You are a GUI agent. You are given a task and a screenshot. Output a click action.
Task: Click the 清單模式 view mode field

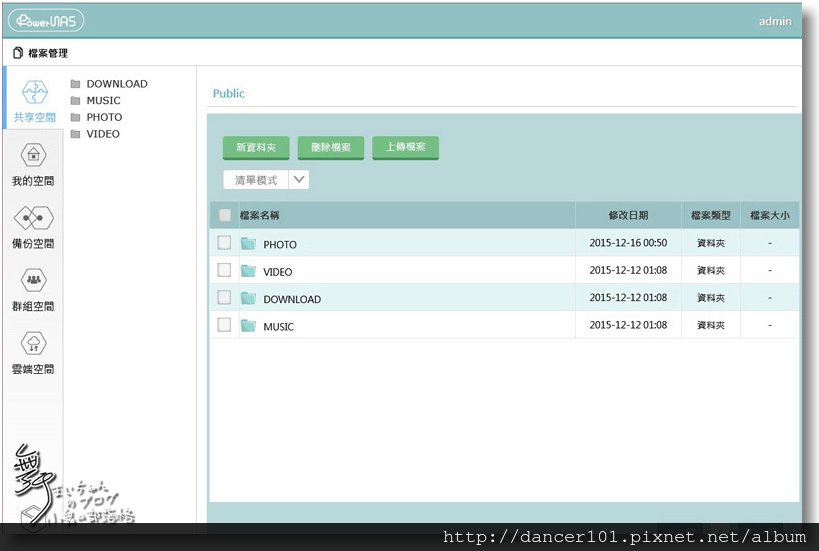[x=256, y=180]
